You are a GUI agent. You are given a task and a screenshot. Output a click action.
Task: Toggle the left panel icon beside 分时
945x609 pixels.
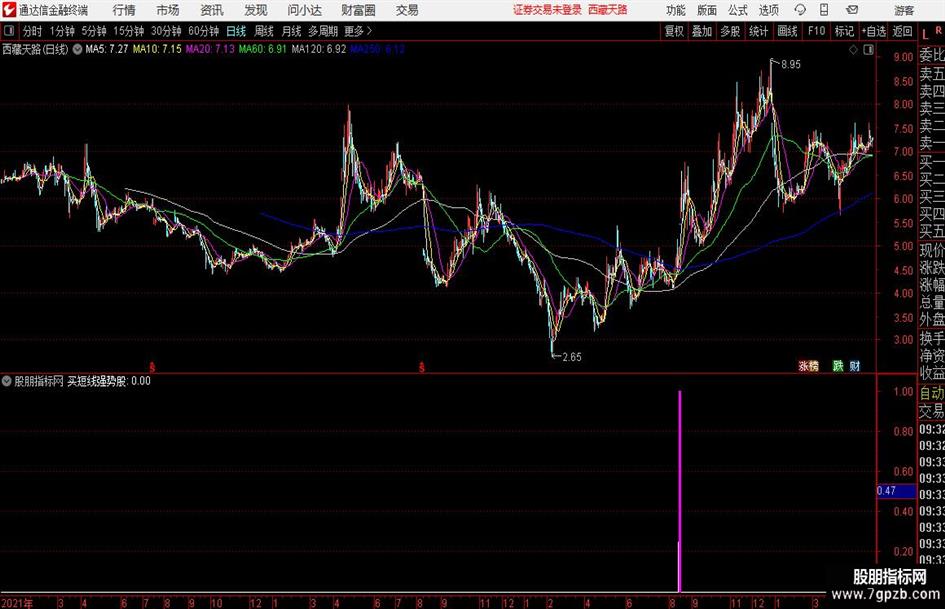pos(9,31)
